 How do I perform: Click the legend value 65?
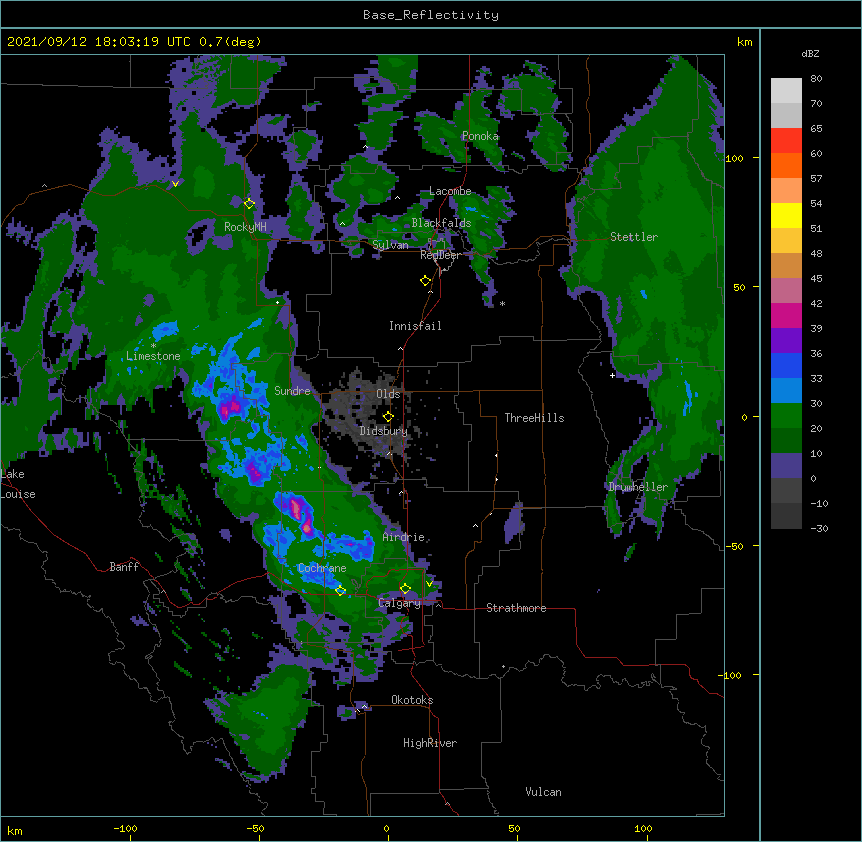click(816, 129)
